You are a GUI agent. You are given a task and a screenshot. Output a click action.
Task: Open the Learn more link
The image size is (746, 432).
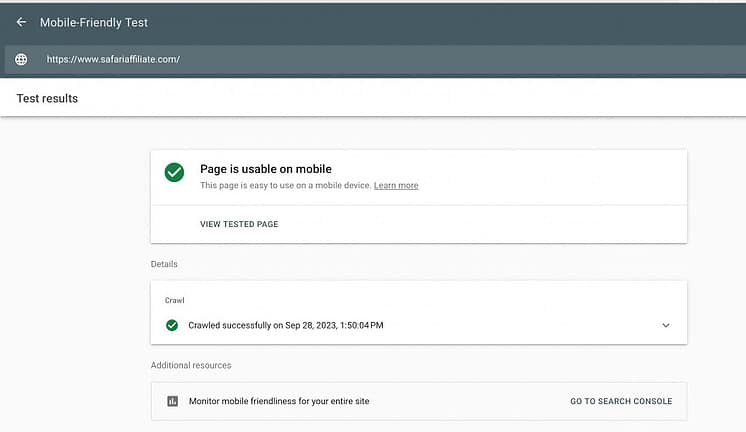click(x=396, y=186)
